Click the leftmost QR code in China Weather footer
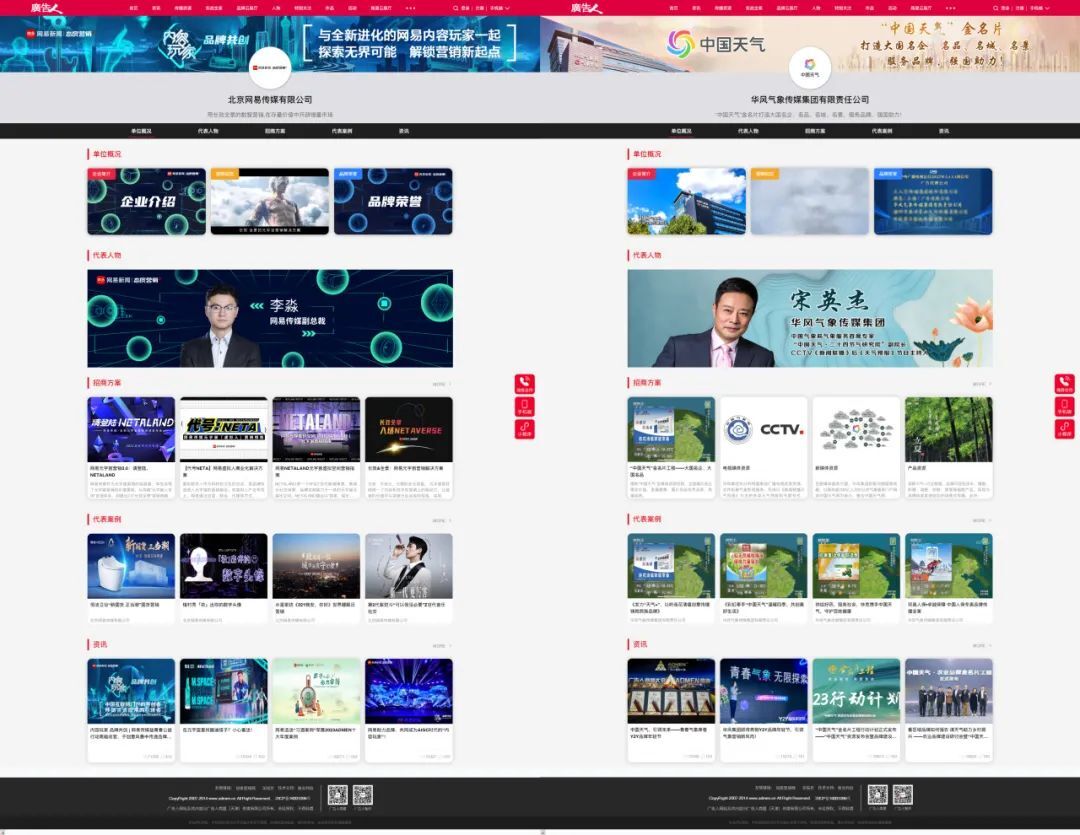1080x835 pixels. pyautogui.click(x=878, y=795)
